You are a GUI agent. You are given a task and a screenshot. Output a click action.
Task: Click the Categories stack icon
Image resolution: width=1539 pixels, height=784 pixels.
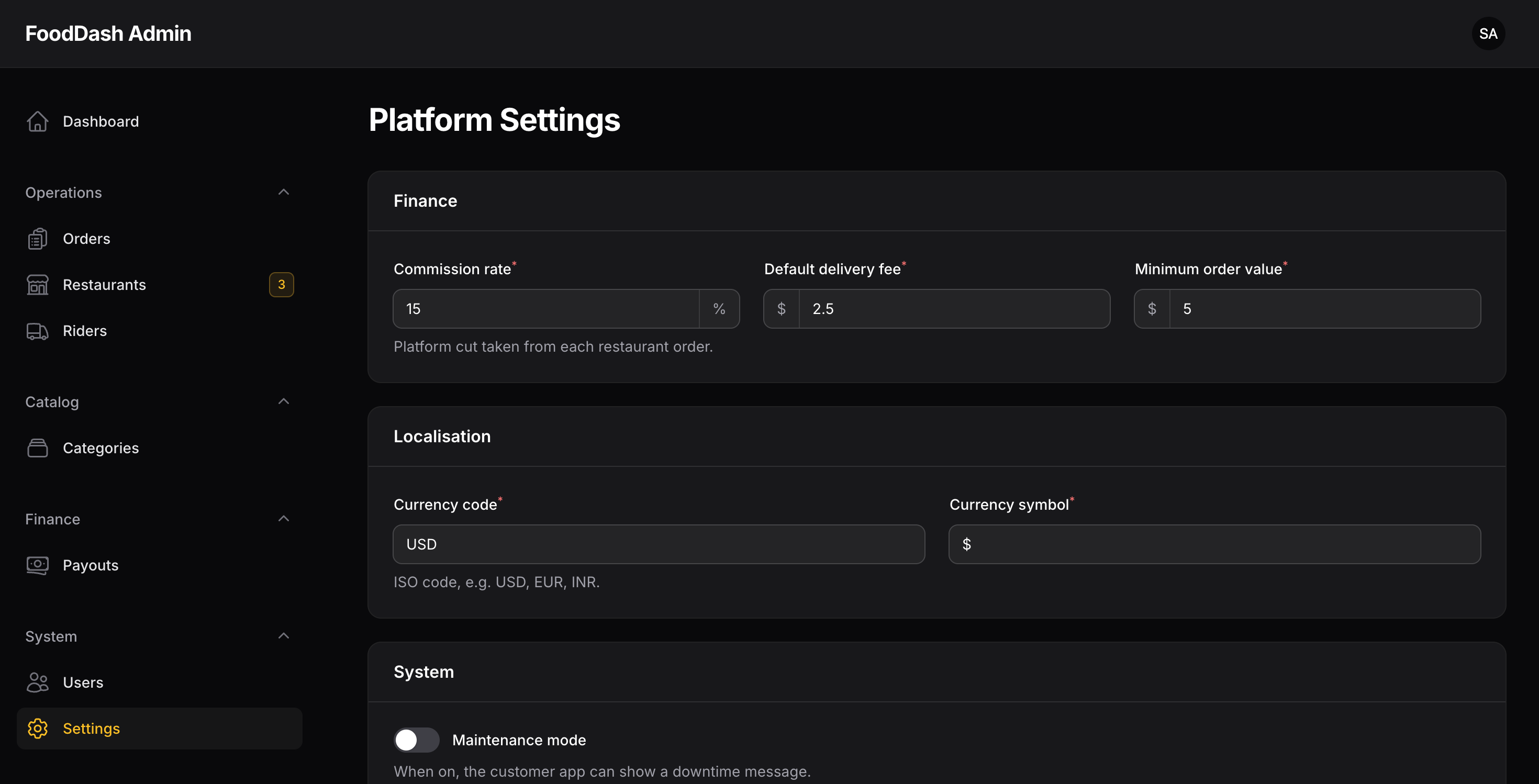click(x=38, y=448)
